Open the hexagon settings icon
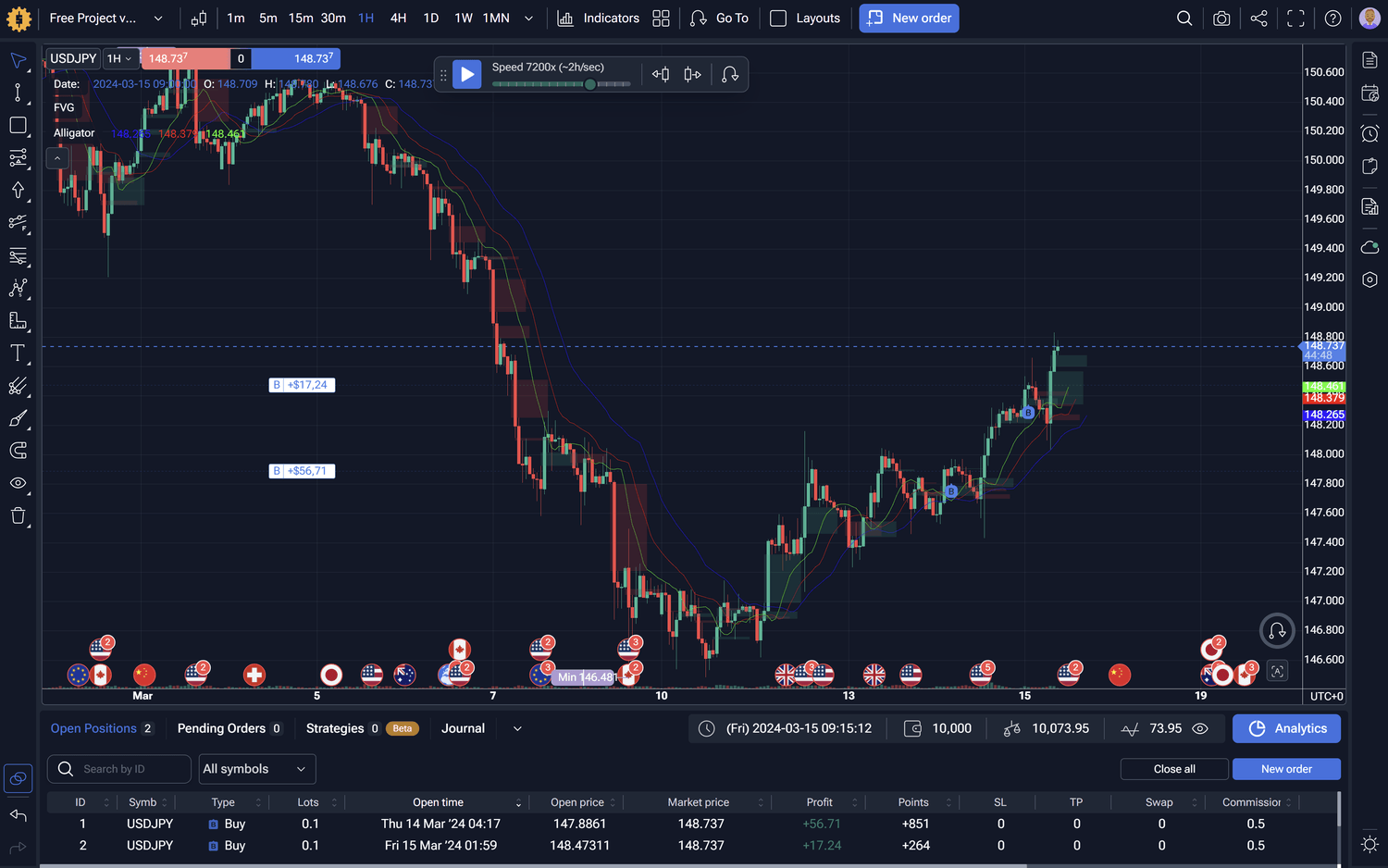This screenshot has height=868, width=1388. 1370,279
